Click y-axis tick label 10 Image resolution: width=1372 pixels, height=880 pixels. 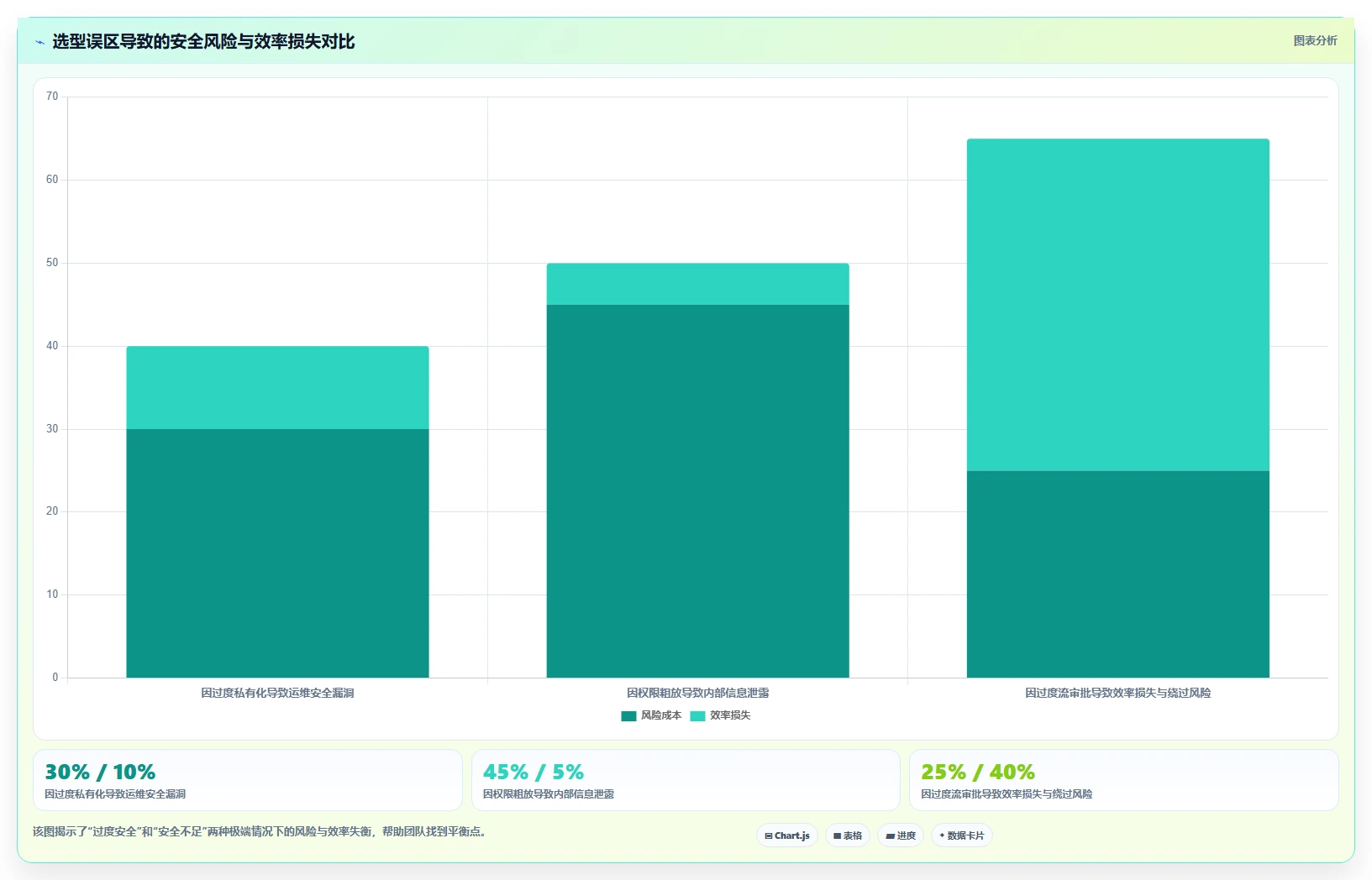tap(52, 595)
